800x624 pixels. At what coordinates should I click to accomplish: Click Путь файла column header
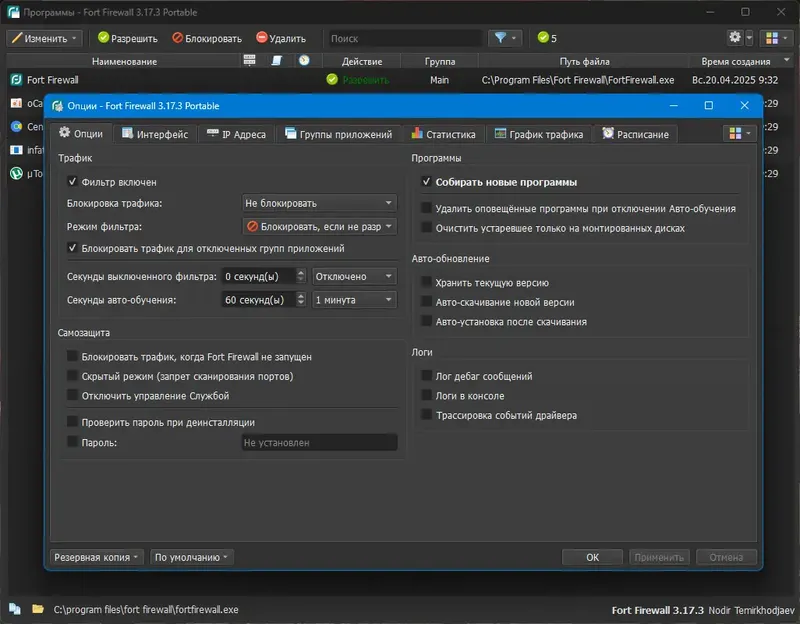click(584, 61)
